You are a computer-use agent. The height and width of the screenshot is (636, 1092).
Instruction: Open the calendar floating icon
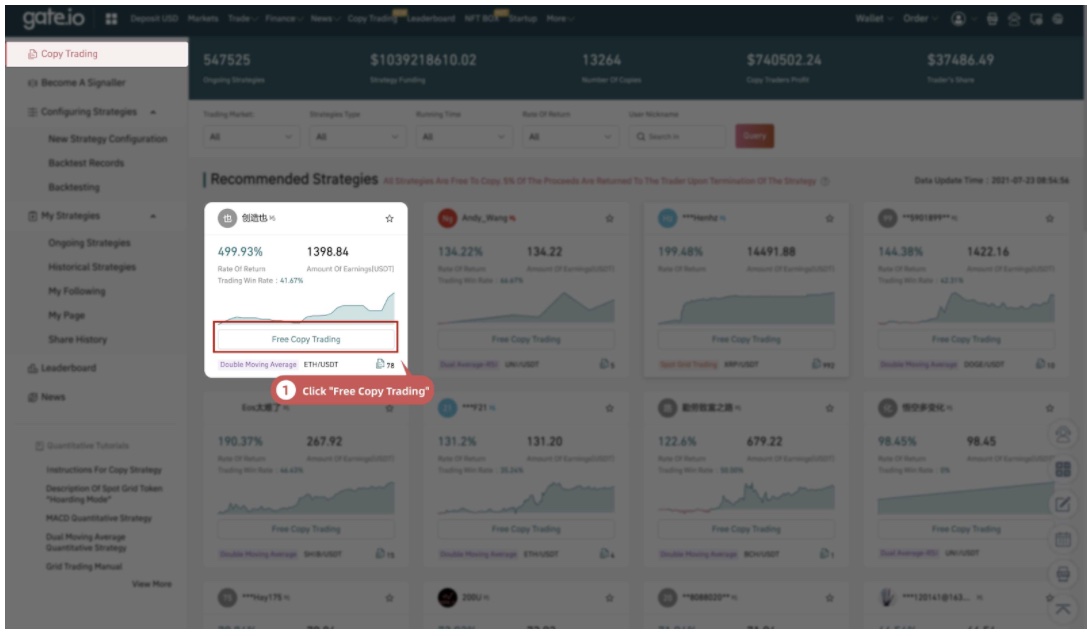coord(1064,540)
